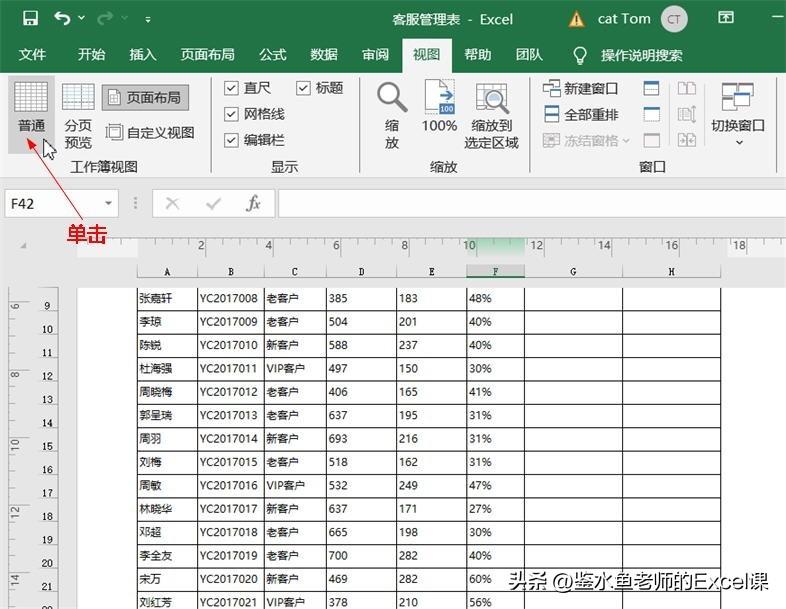The height and width of the screenshot is (609, 786).
Task: Click the select-all corner triangle
Action: coord(23,246)
